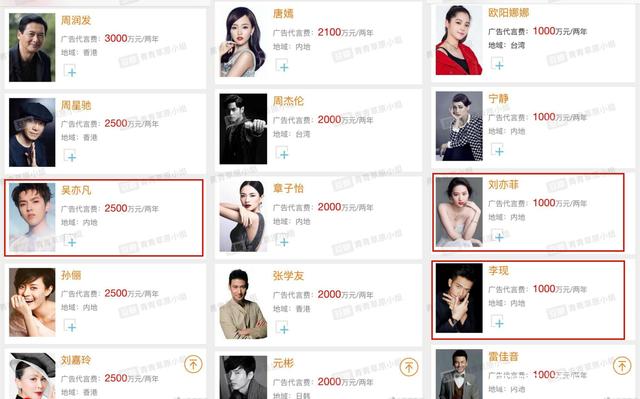Click the add icon under 周润发
This screenshot has width=640, height=399.
70,71
